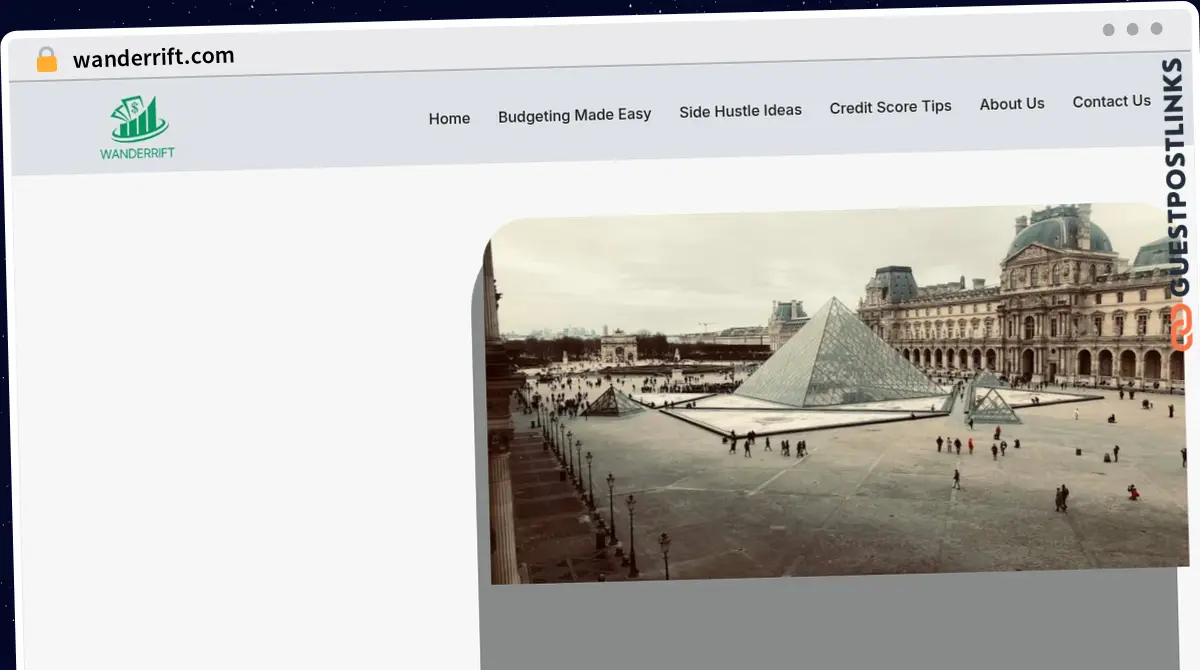Click the leftmost gray window dot
The width and height of the screenshot is (1200, 670).
click(x=1108, y=30)
